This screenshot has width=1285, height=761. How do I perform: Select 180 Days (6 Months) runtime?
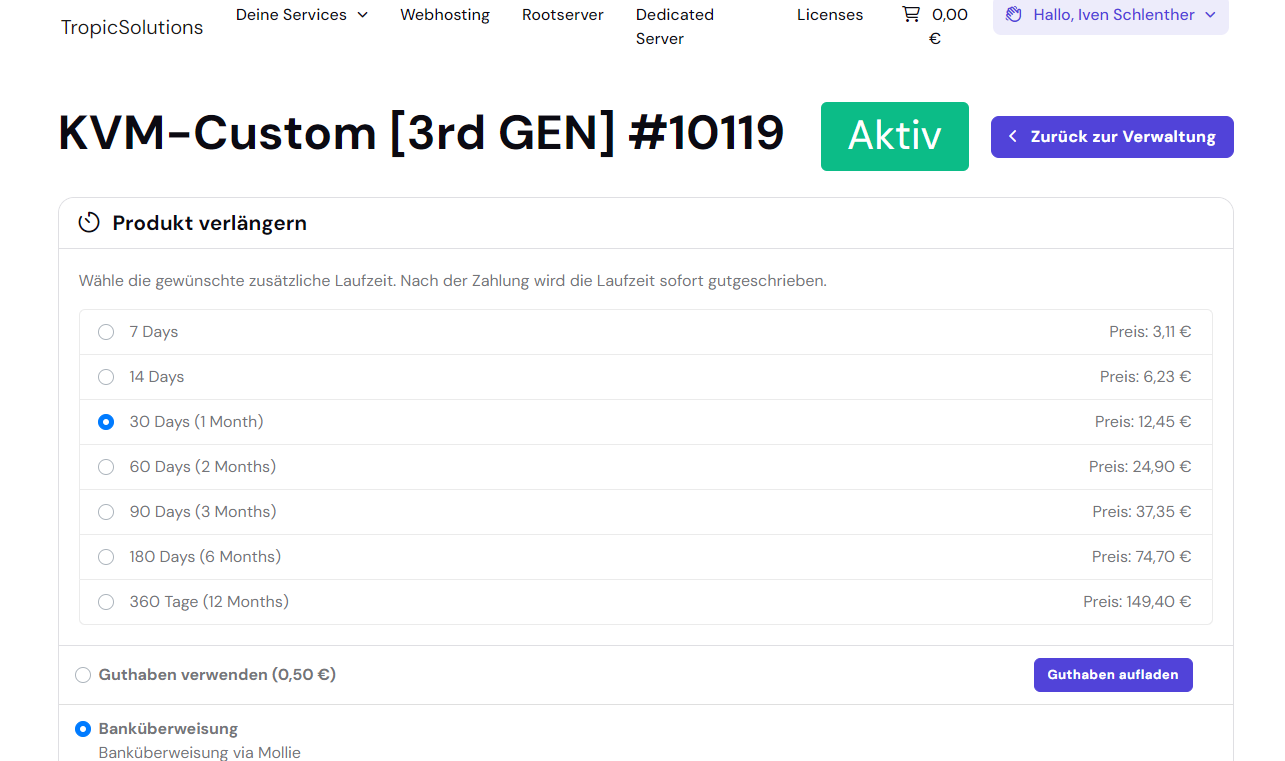pos(106,557)
